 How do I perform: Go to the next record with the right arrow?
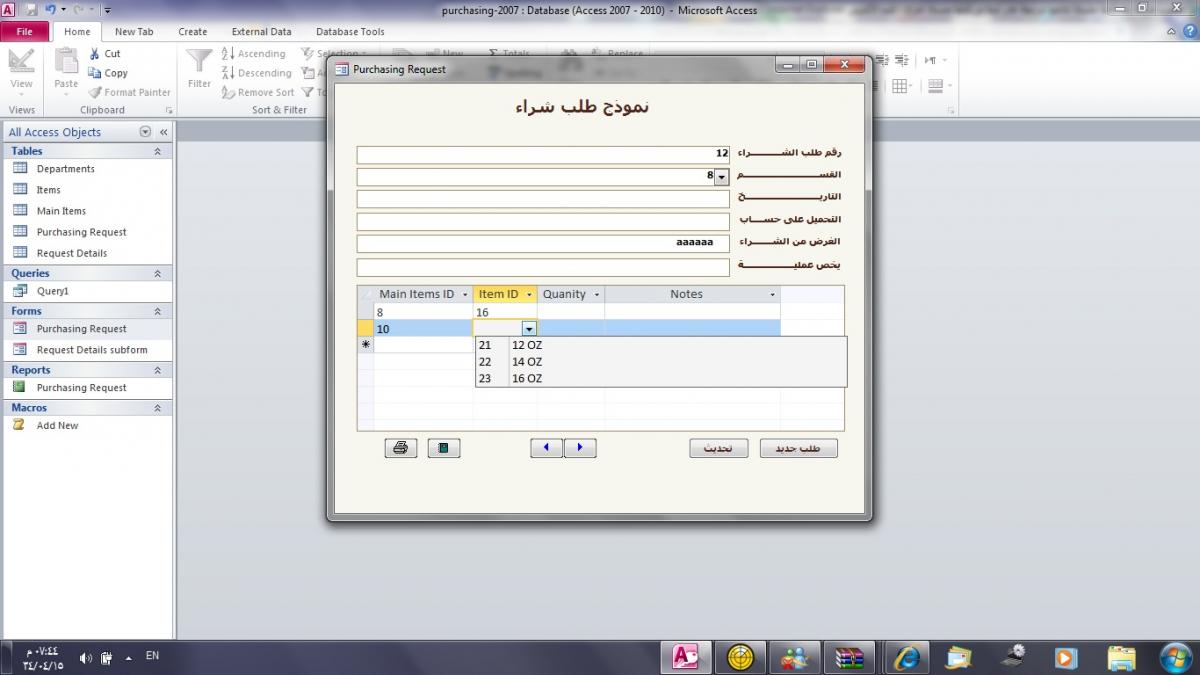(580, 448)
